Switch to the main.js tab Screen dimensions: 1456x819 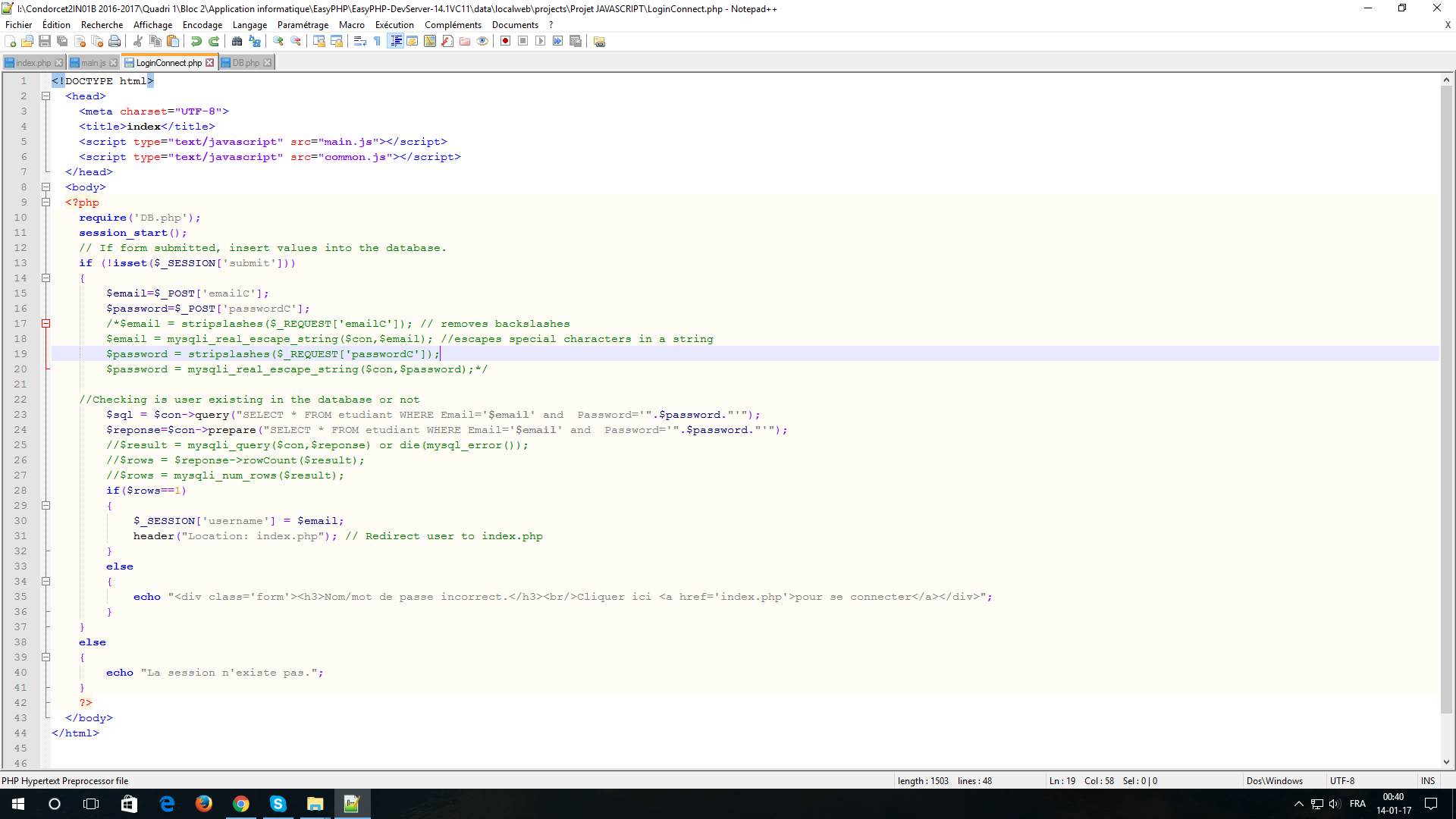tap(93, 63)
